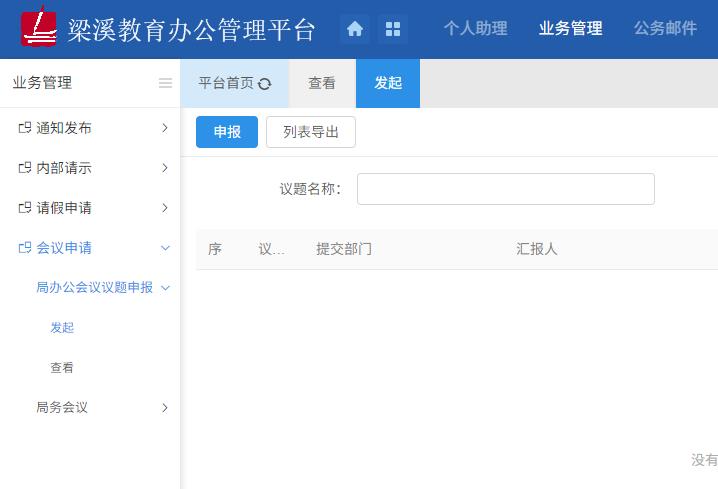Open 局办公会议议题申报 sidebar item

coord(94,288)
